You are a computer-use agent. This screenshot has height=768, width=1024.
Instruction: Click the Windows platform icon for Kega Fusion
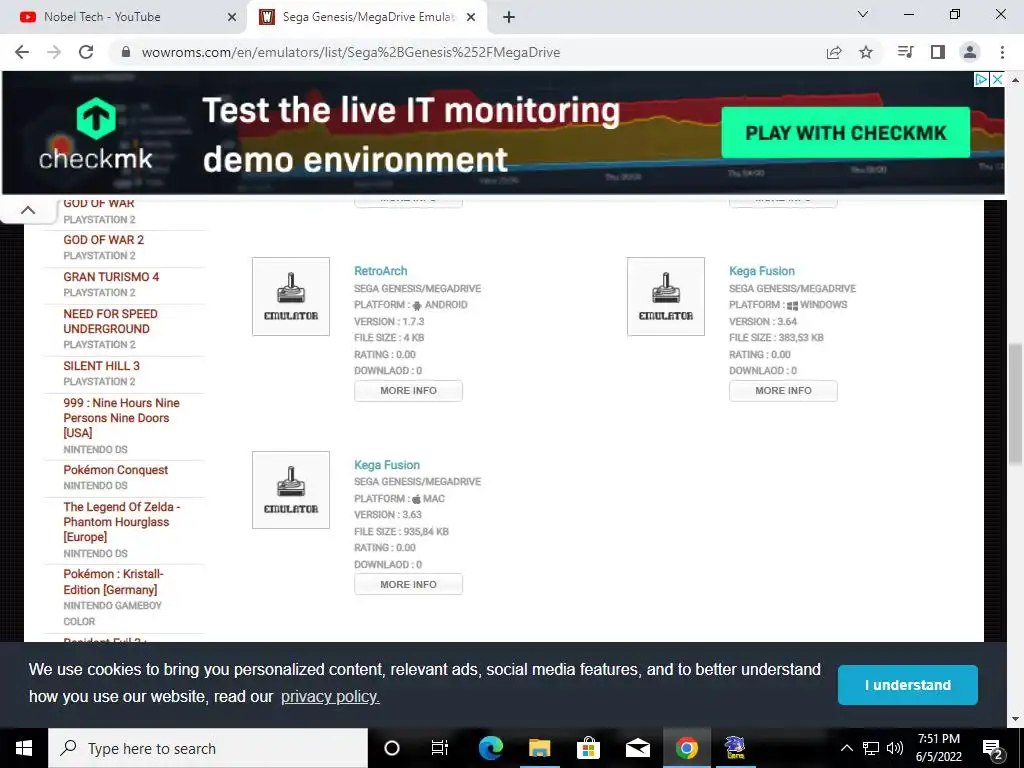[792, 305]
